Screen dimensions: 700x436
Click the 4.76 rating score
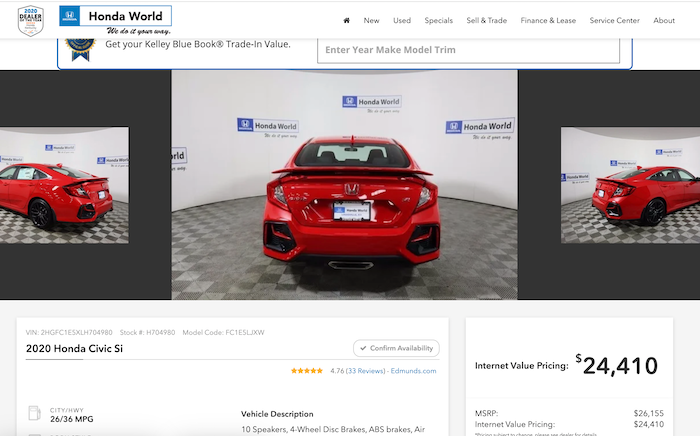337,371
